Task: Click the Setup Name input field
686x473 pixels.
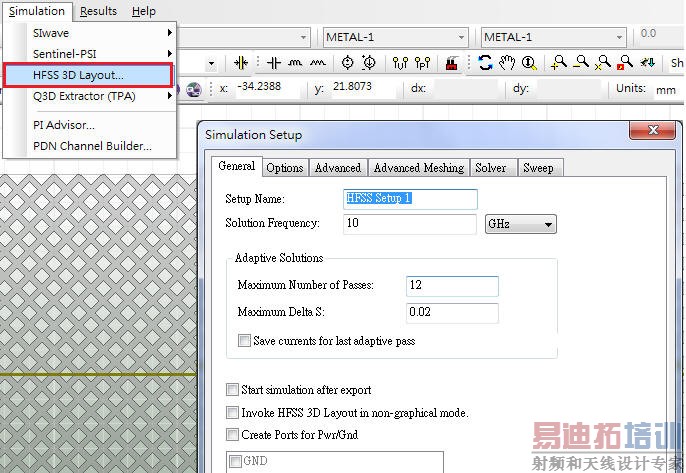Action: tap(410, 199)
